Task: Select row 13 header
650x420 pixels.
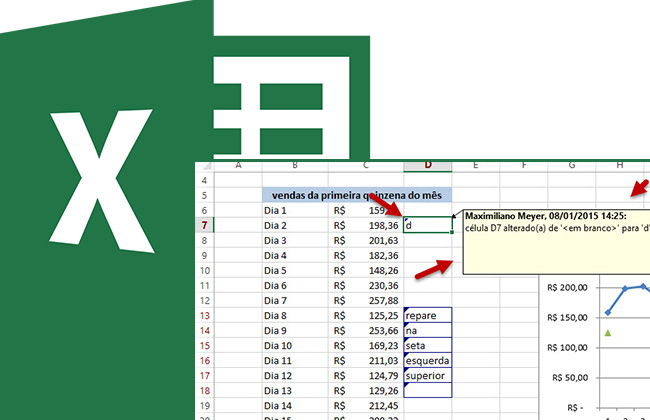Action: pyautogui.click(x=204, y=316)
